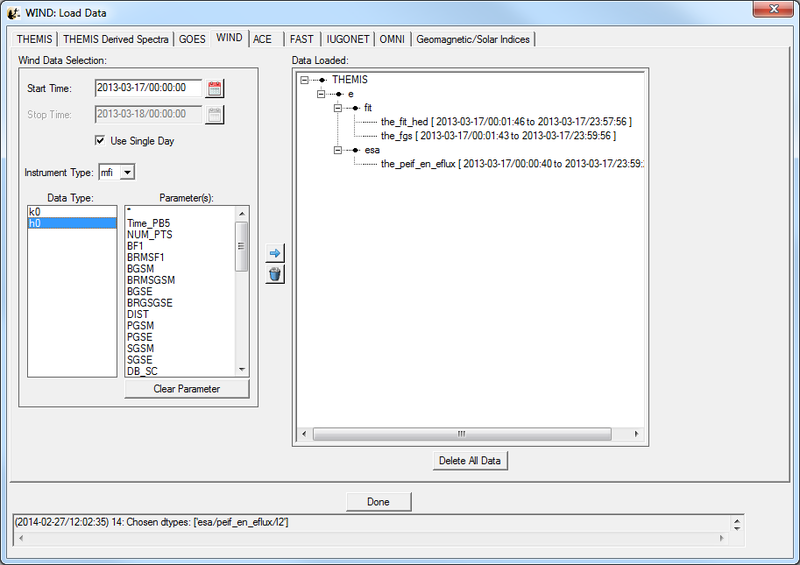This screenshot has width=800, height=565.
Task: Open the Geomagnetic/Solar Indices tab
Action: point(473,39)
